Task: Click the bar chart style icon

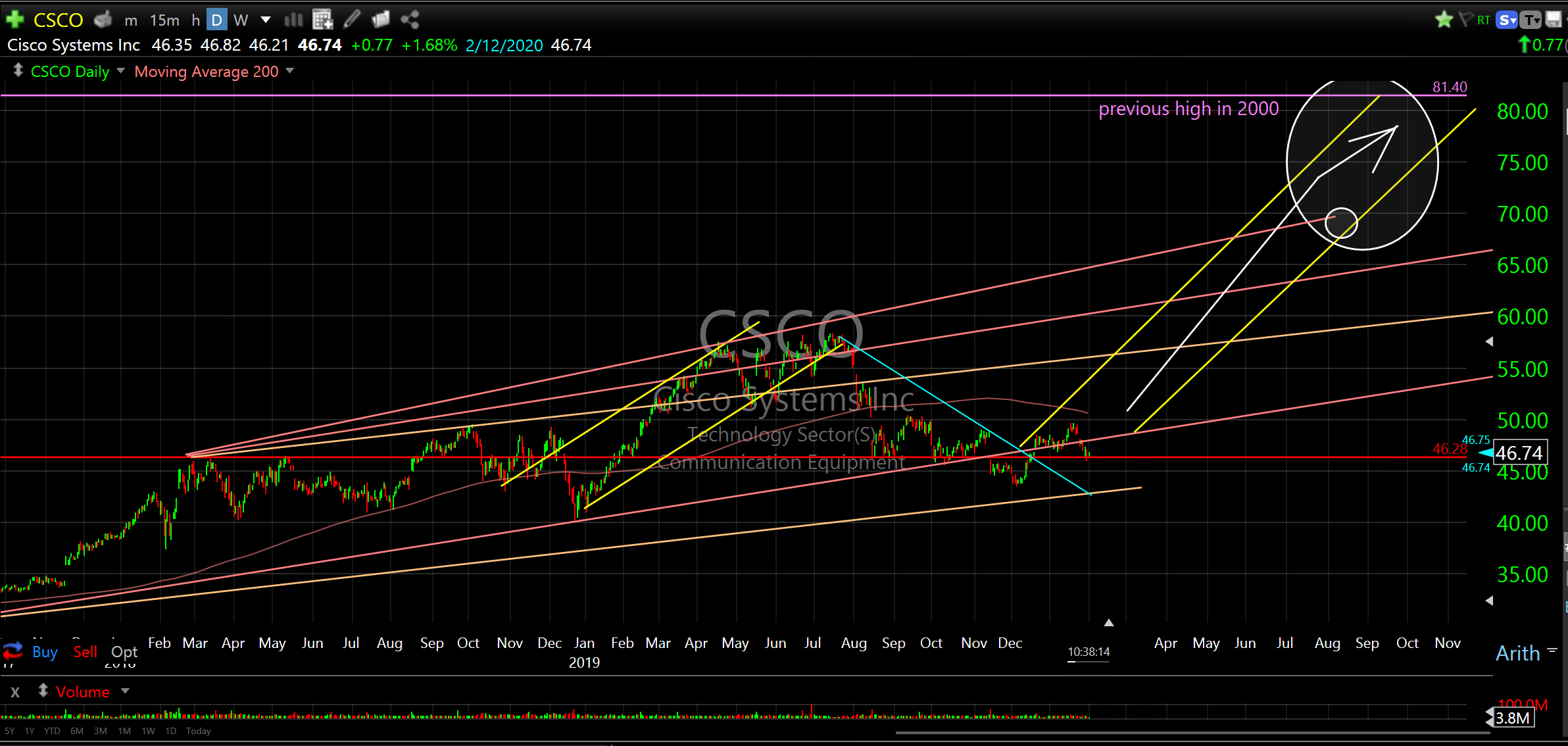Action: 293,20
